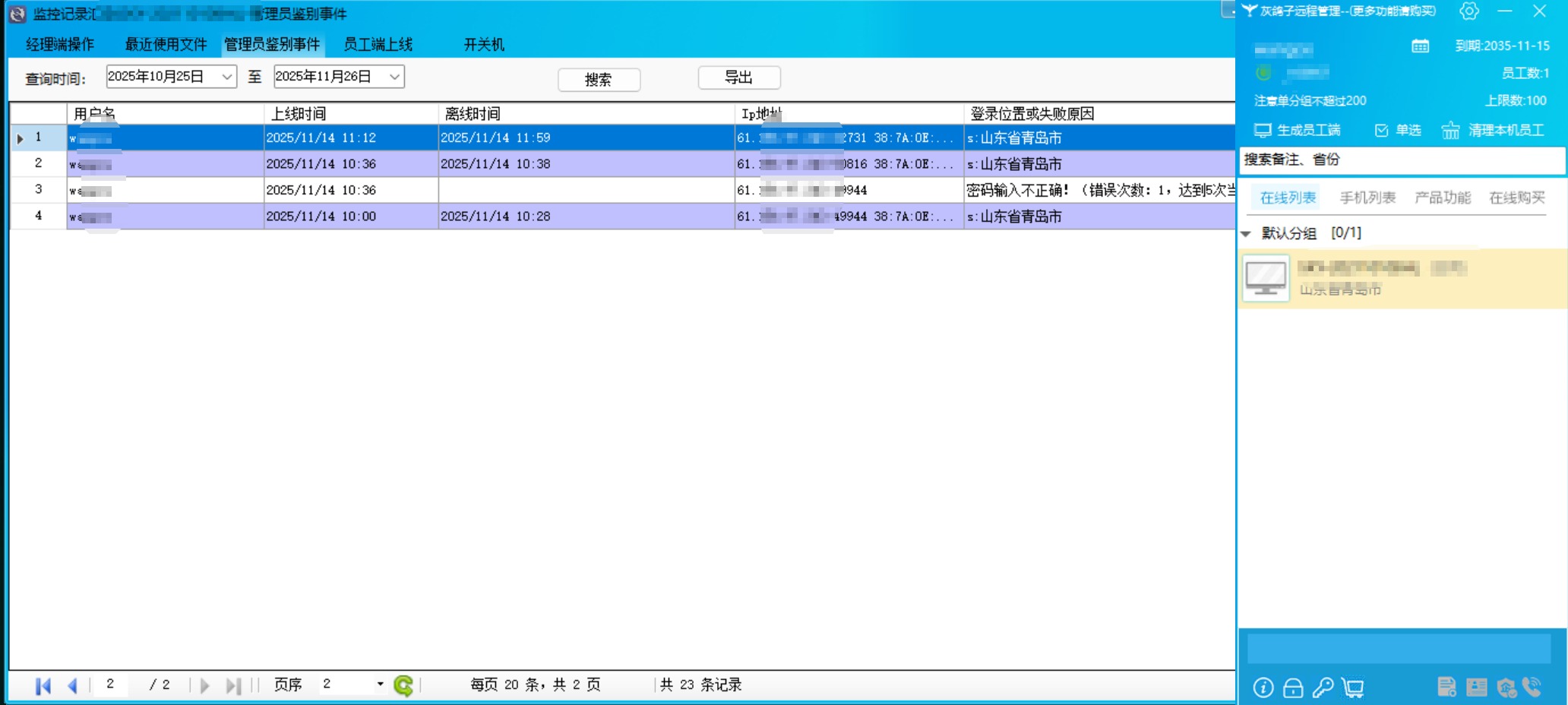Image resolution: width=1568 pixels, height=705 pixels.
Task: Click the info icon at panel bottom
Action: (x=1263, y=688)
